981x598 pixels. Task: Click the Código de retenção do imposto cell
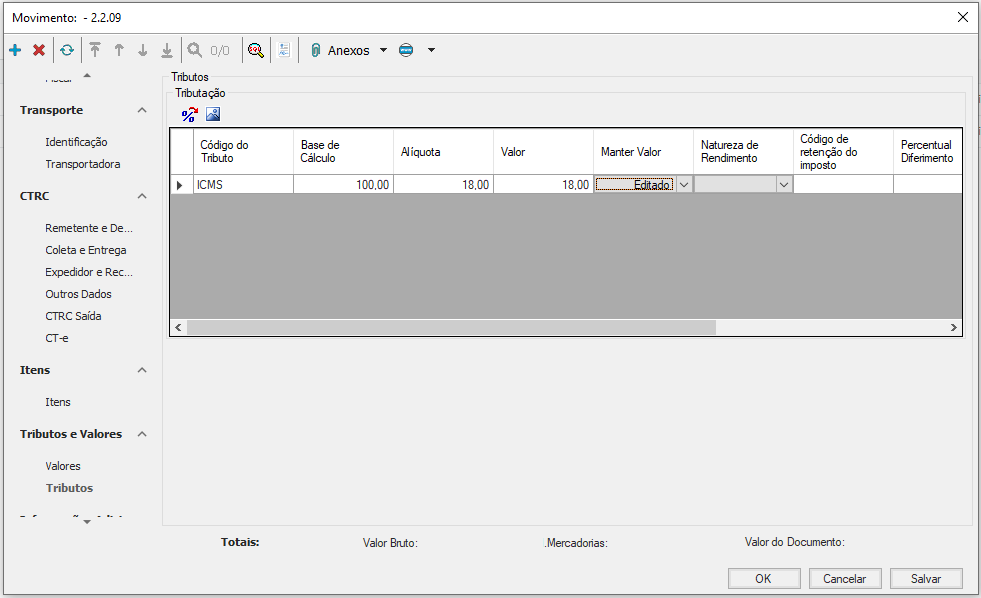coord(843,185)
